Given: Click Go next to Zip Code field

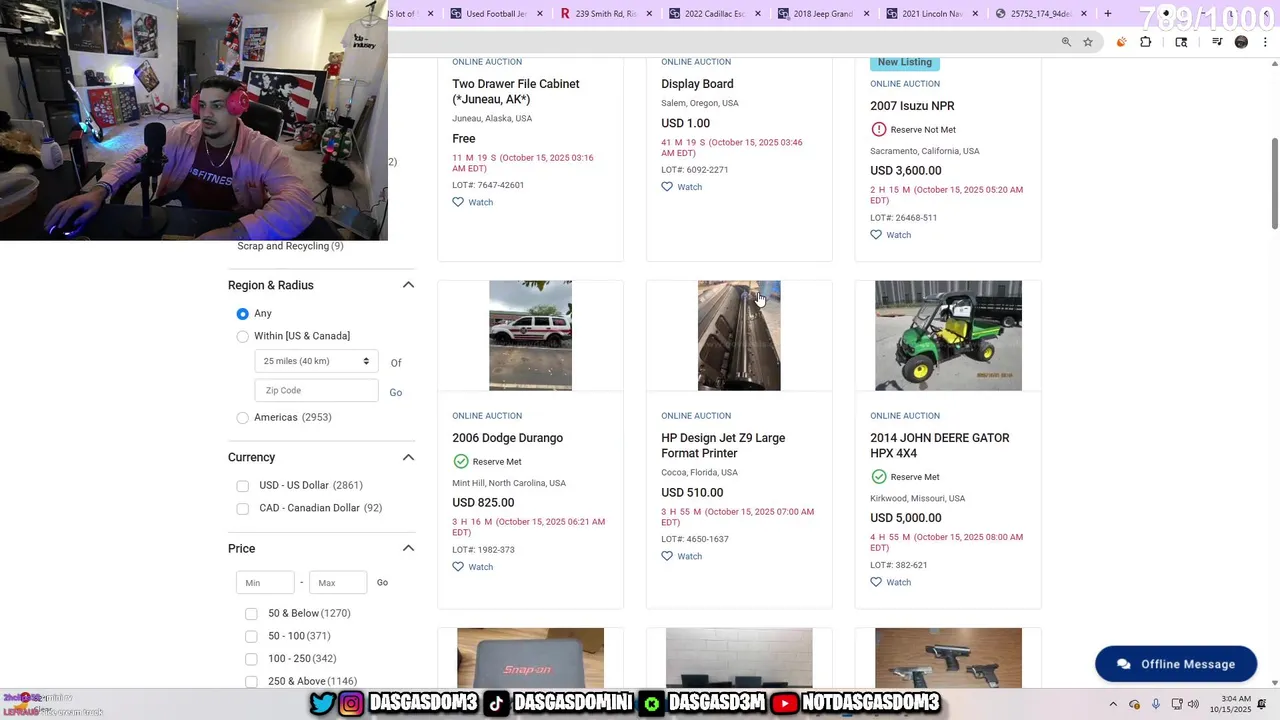Looking at the screenshot, I should pos(396,393).
